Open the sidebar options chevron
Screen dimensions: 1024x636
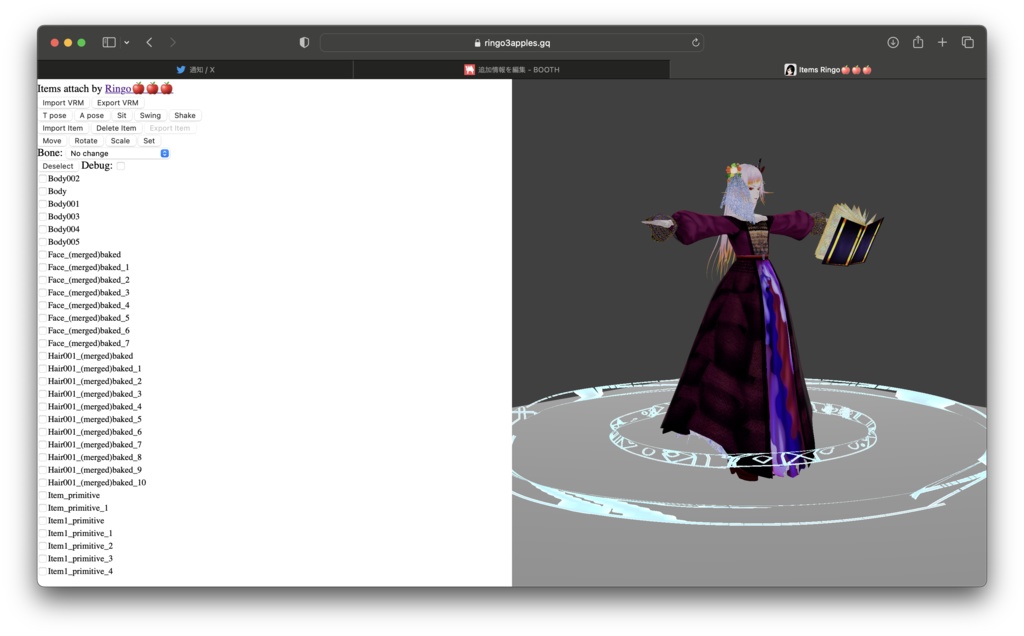click(127, 42)
